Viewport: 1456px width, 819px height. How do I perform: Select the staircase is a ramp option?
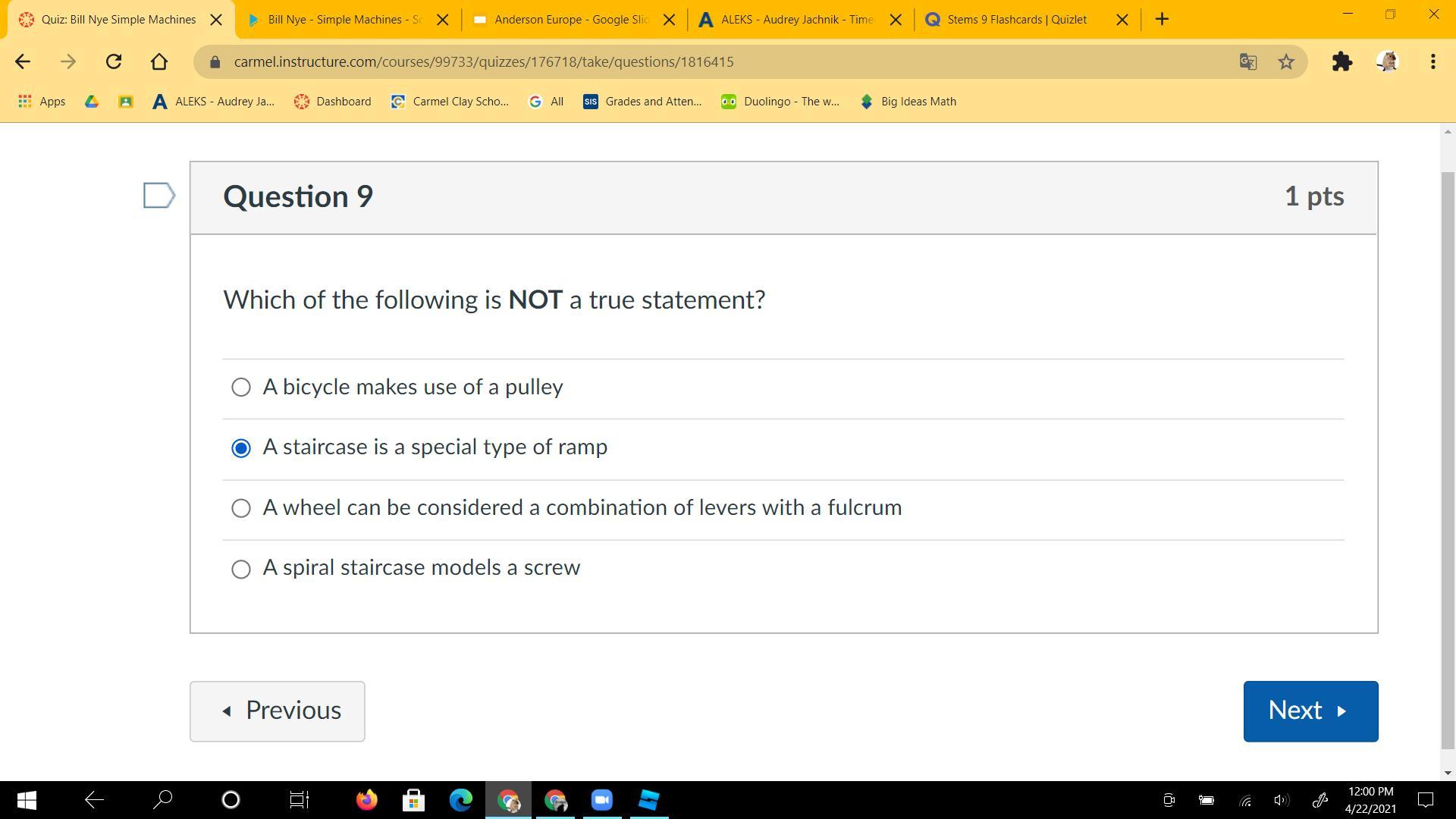click(241, 448)
